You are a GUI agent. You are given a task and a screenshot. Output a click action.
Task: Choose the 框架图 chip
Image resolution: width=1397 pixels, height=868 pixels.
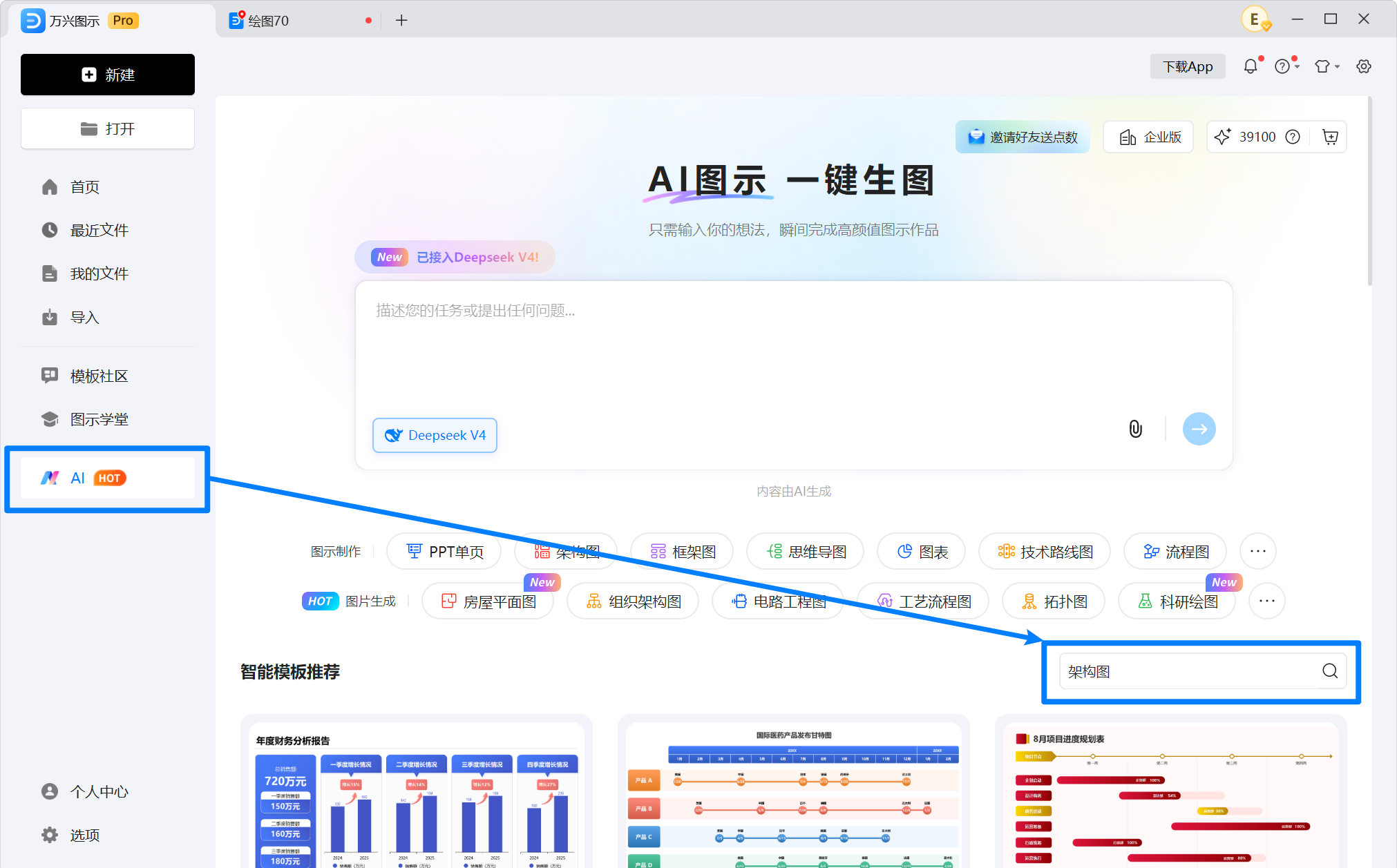click(x=682, y=551)
